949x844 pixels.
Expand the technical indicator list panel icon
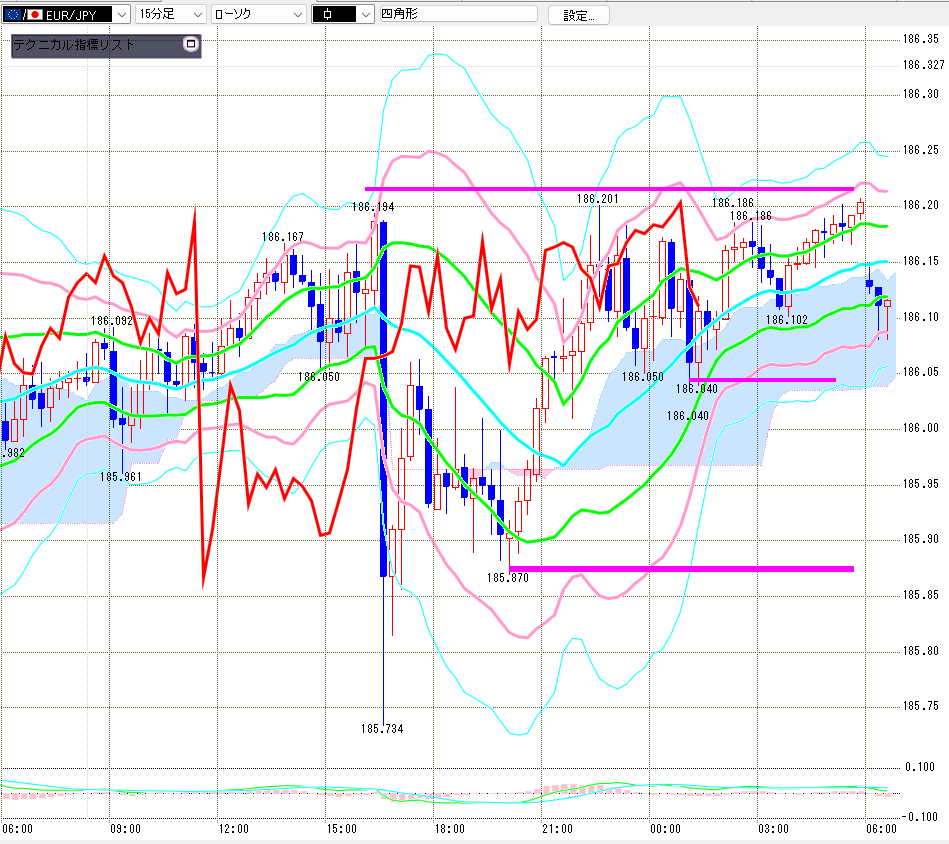tap(191, 44)
